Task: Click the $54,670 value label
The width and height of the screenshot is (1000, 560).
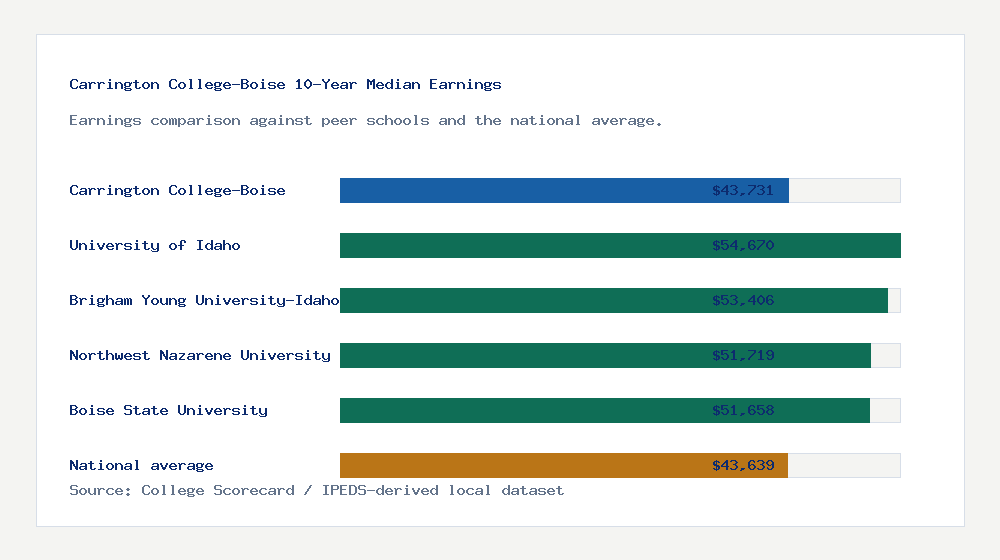Action: pos(743,245)
